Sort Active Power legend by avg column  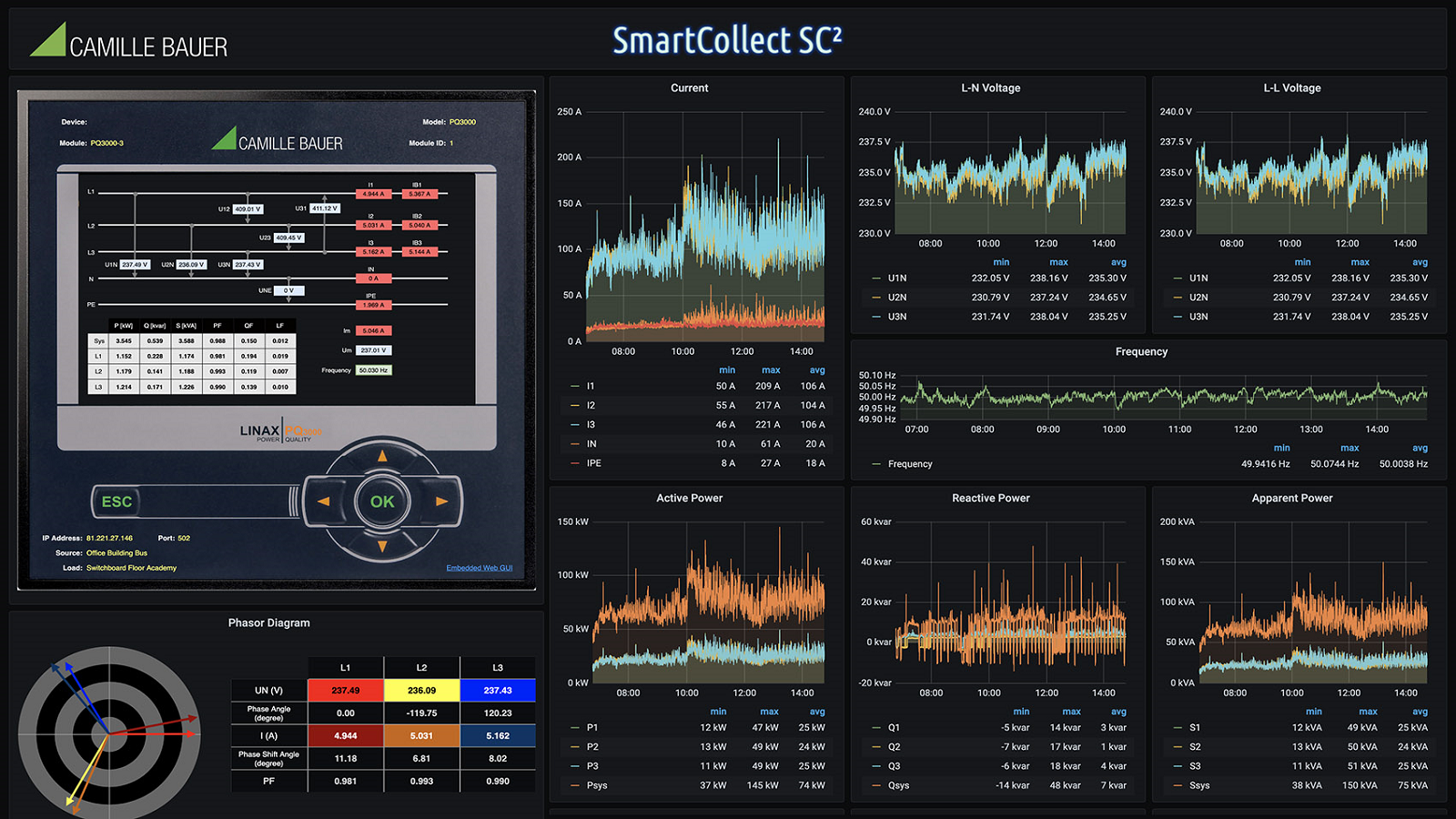817,712
